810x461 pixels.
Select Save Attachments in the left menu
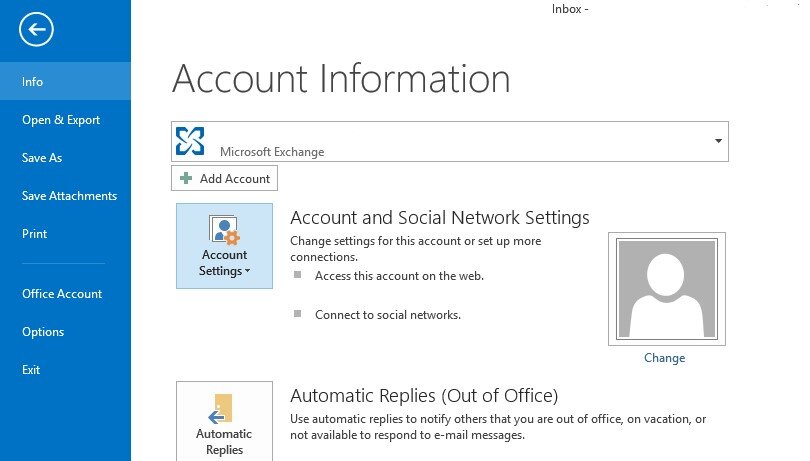coord(69,196)
